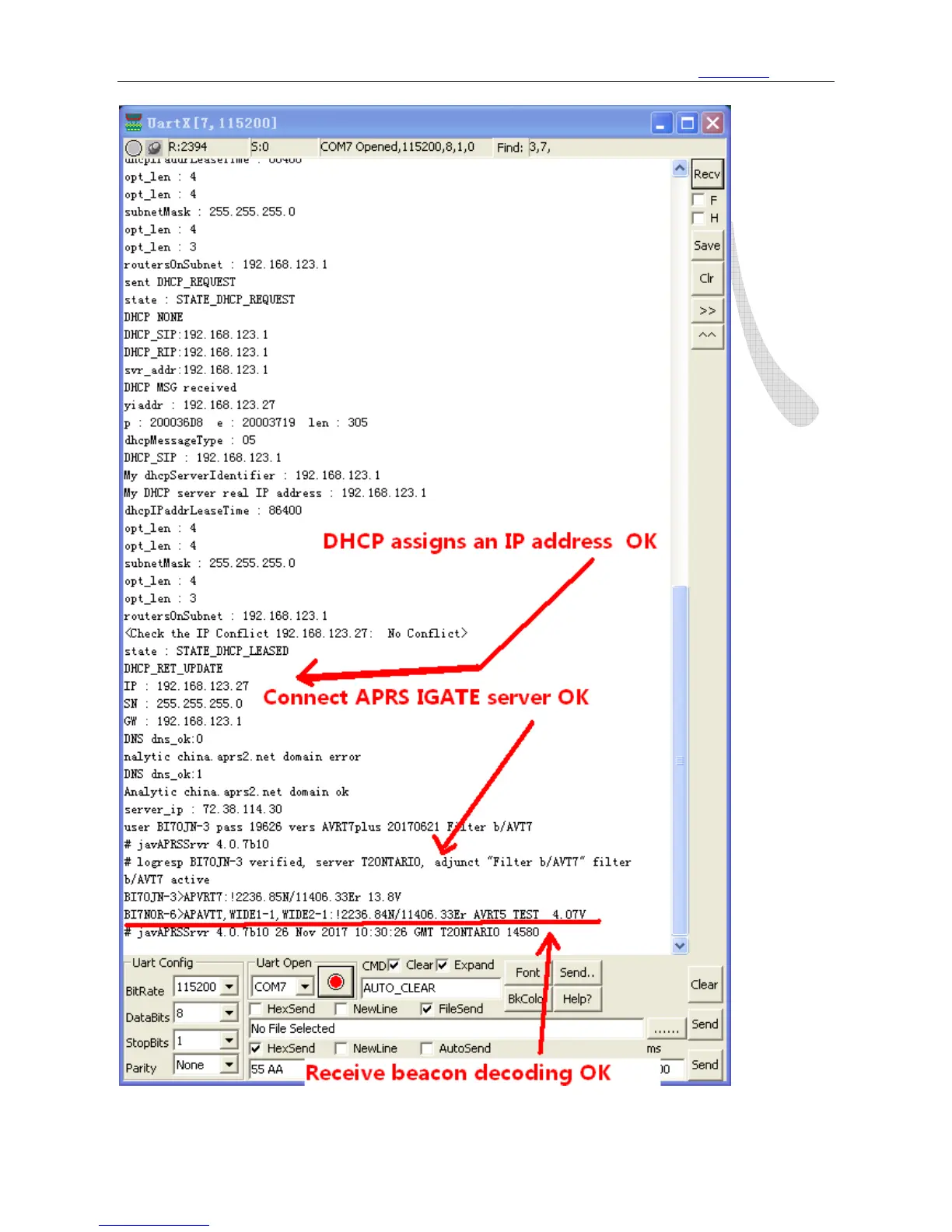Uncheck the Clear checkbox next to CMD
The width and height of the screenshot is (952, 1232).
[x=442, y=965]
